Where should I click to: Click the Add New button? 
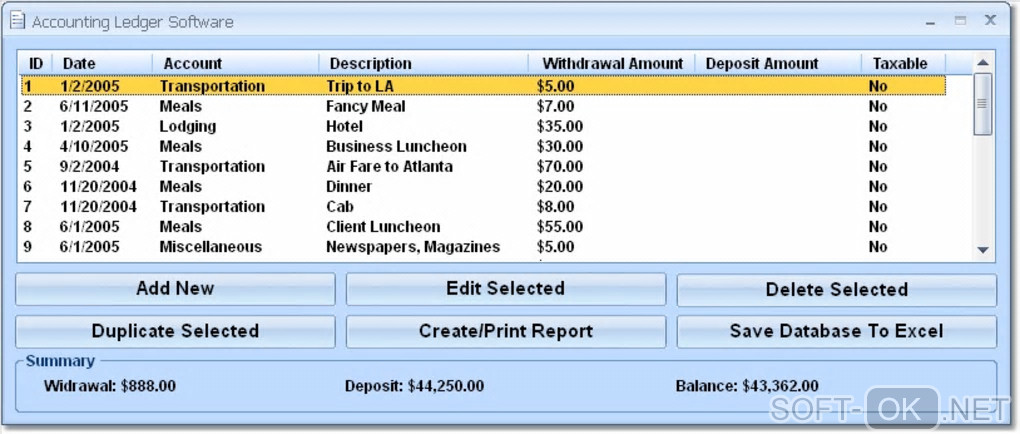(x=175, y=289)
